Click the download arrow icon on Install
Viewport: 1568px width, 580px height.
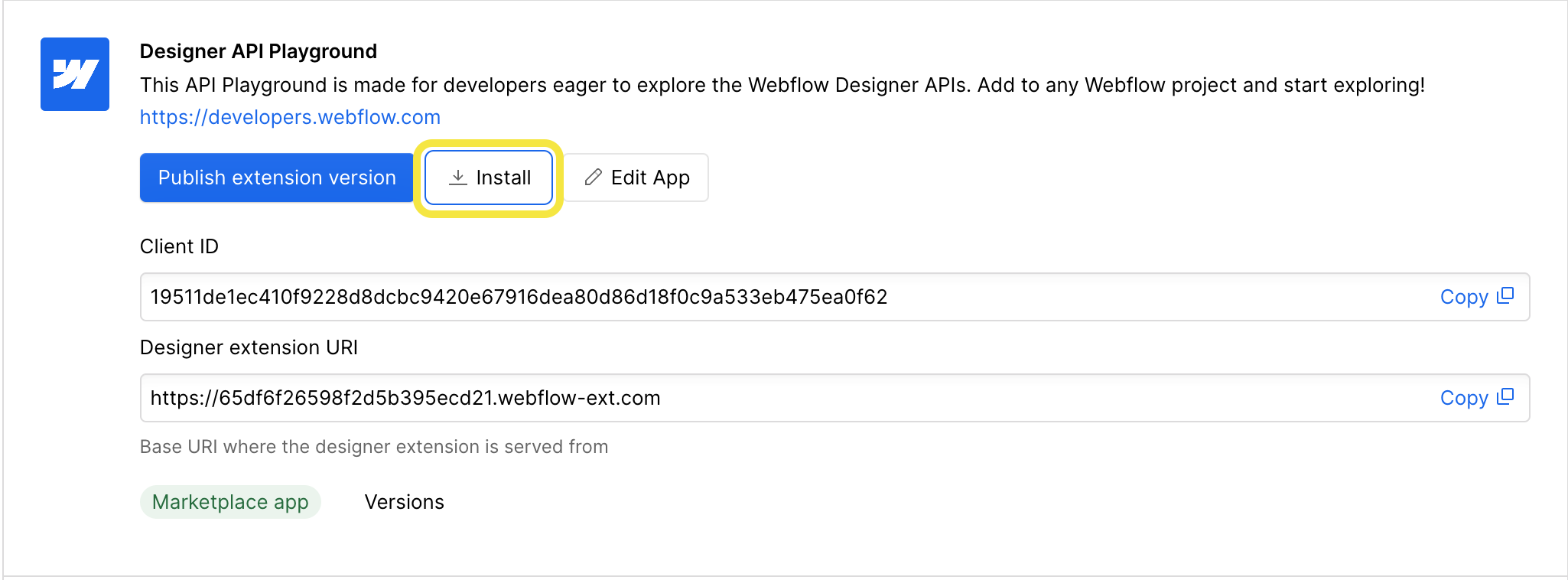(457, 178)
